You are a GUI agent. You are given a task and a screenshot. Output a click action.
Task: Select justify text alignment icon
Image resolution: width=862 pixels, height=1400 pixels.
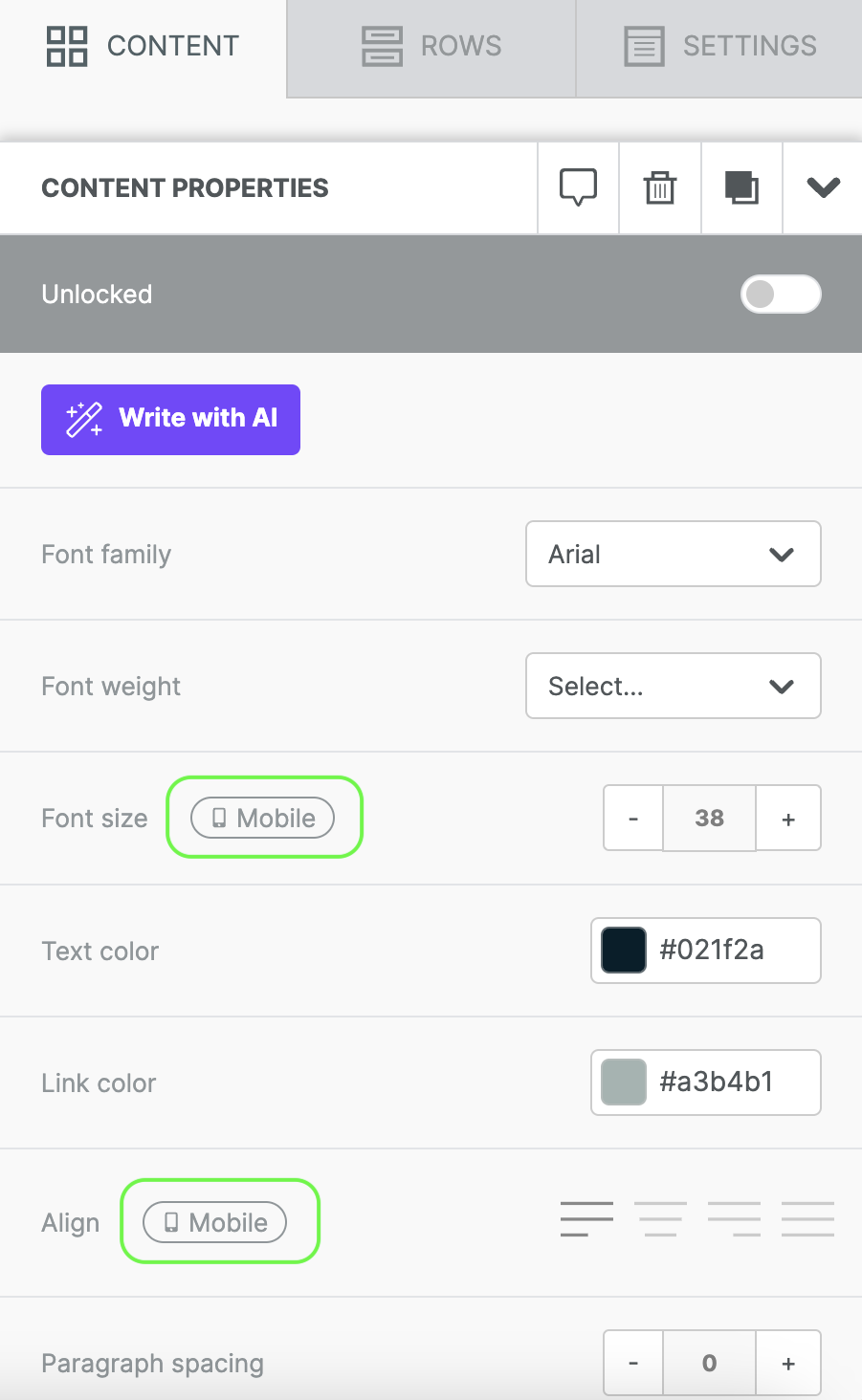(807, 1219)
